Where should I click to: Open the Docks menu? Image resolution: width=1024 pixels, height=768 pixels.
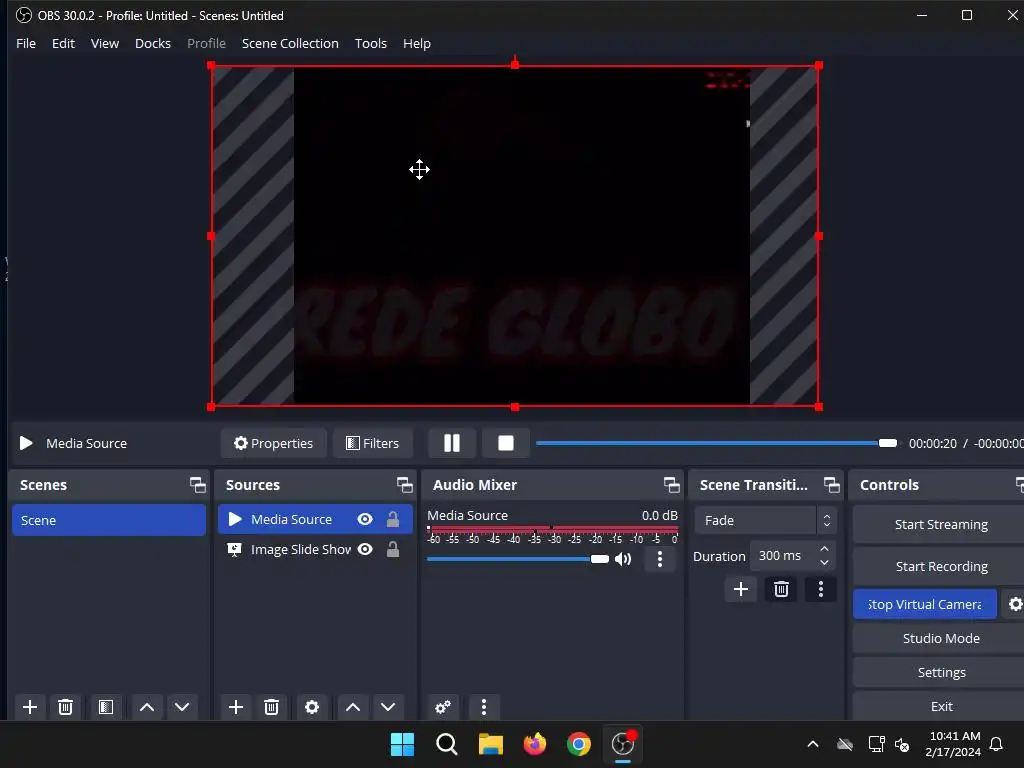(x=153, y=43)
